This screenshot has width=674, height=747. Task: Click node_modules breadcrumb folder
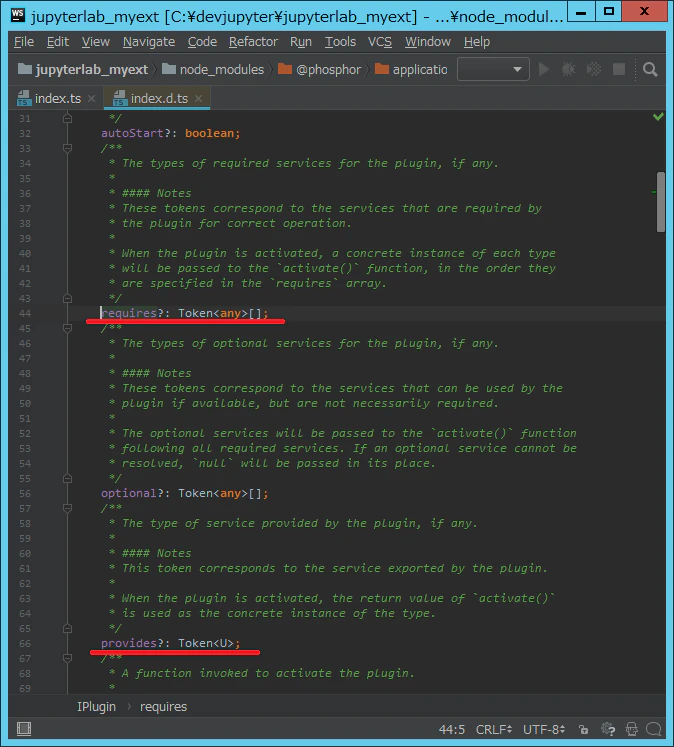click(213, 70)
